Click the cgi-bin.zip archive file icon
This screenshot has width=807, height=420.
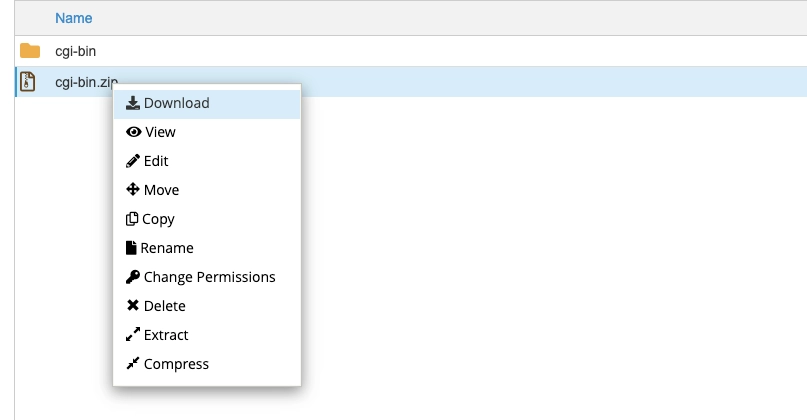(x=28, y=81)
